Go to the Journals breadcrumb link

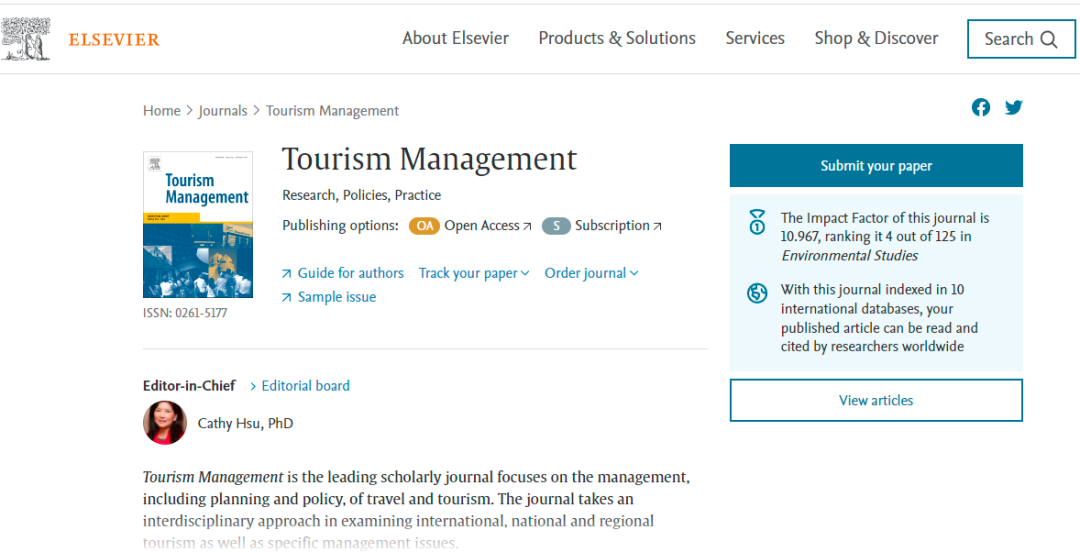pos(222,111)
